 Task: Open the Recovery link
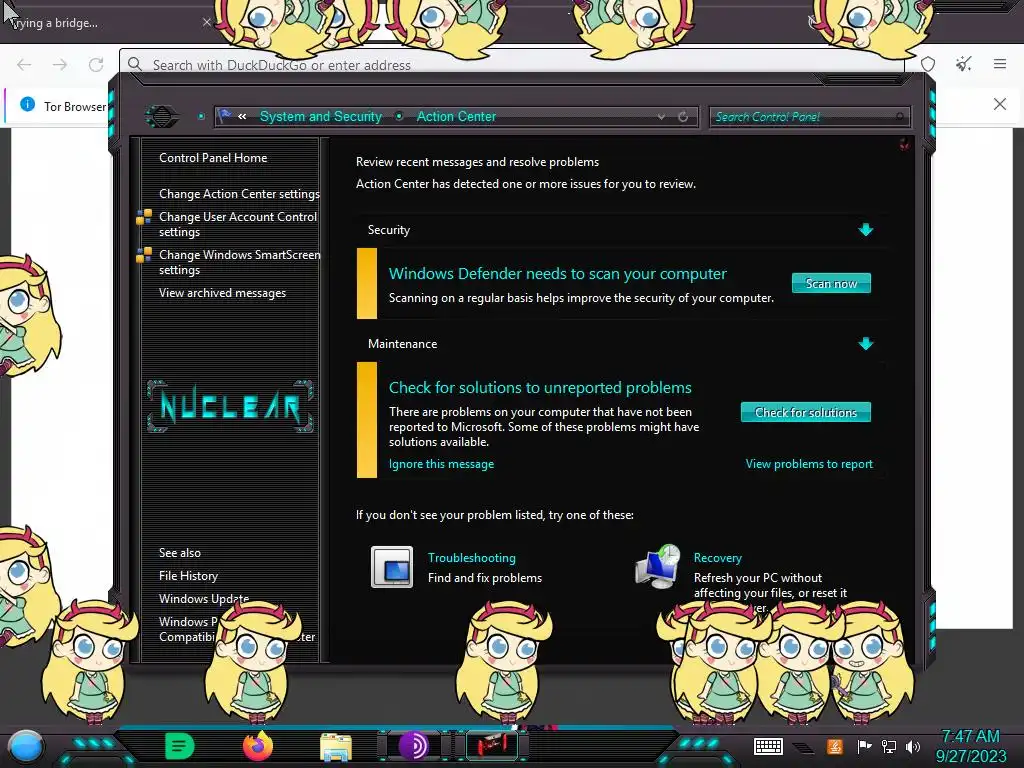click(x=717, y=558)
